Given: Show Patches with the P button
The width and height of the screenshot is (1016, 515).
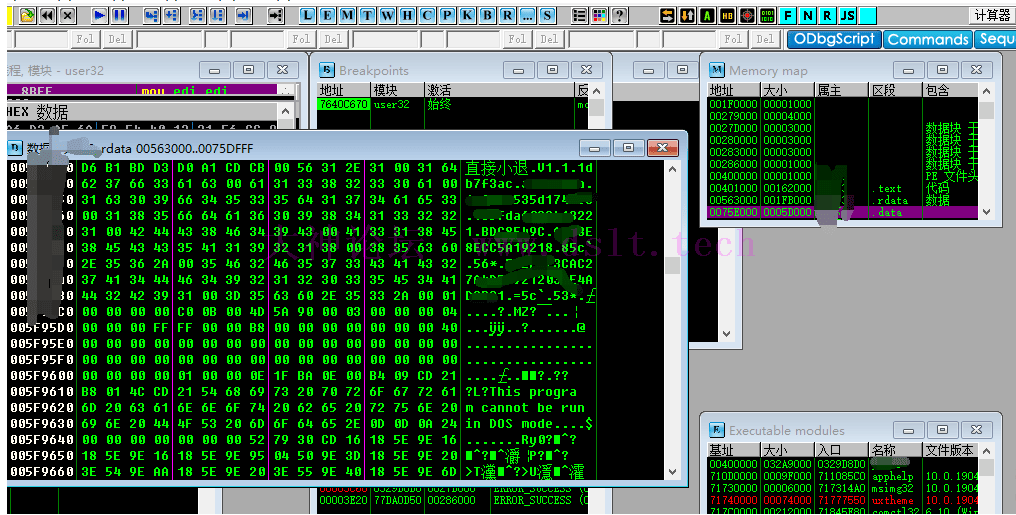Looking at the screenshot, I should 448,15.
